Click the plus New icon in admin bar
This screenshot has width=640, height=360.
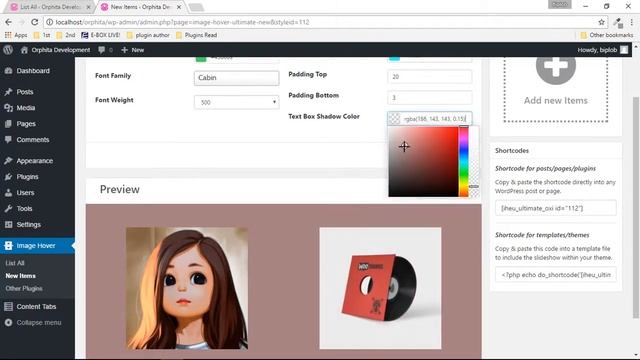(124, 50)
